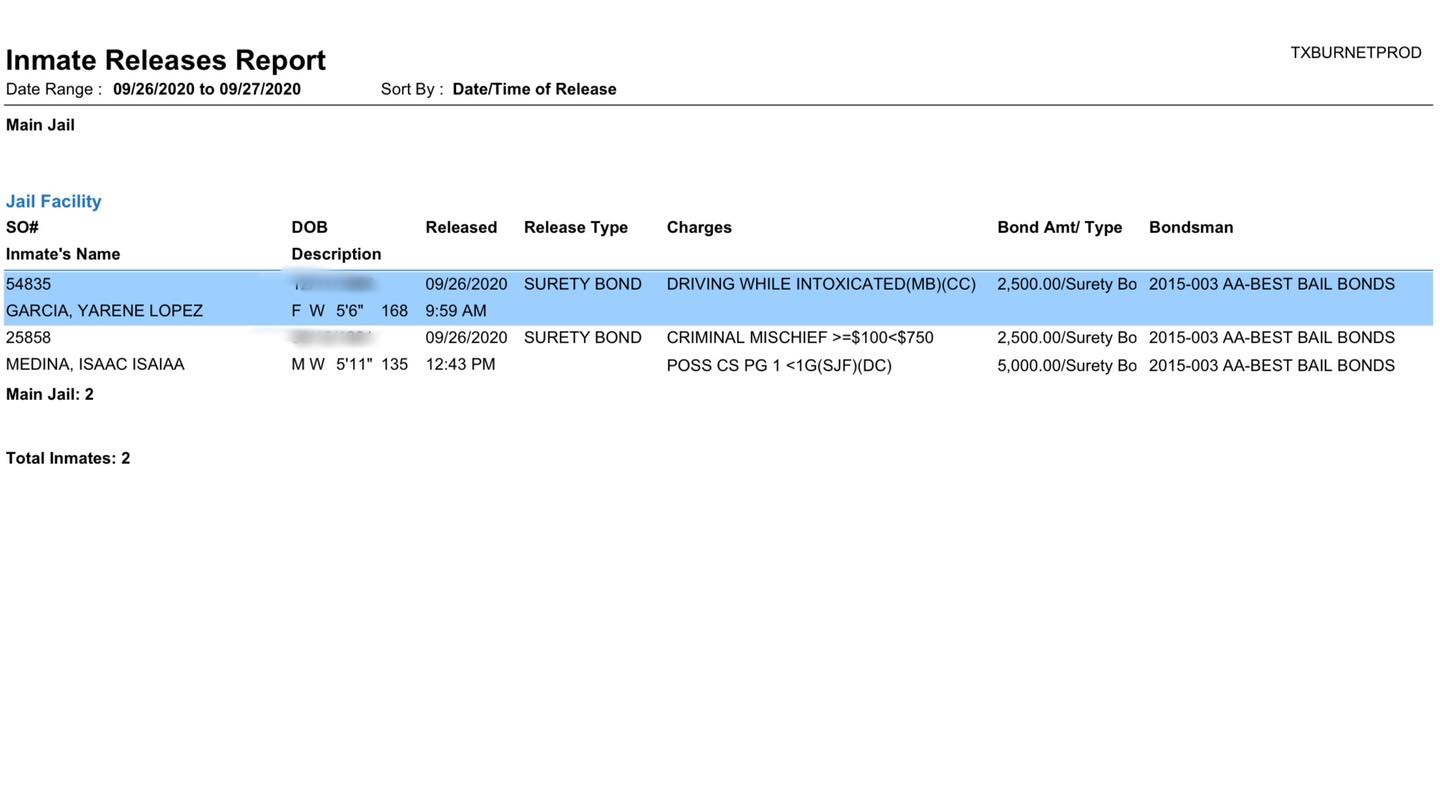The width and height of the screenshot is (1440, 810).
Task: Click TXBURNETPROD text in header
Action: coord(1356,53)
